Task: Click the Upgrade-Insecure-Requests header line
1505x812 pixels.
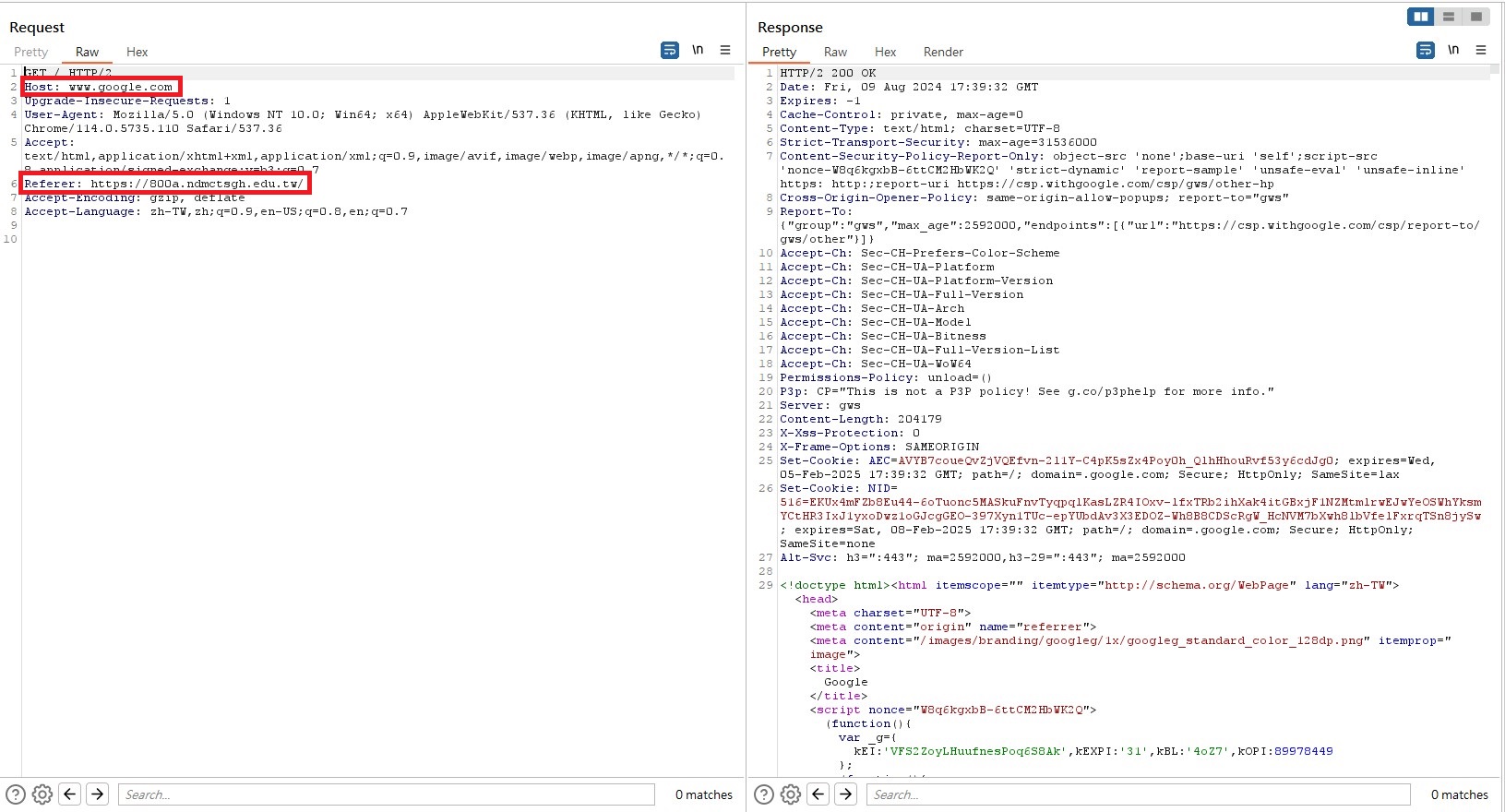Action: [x=127, y=101]
